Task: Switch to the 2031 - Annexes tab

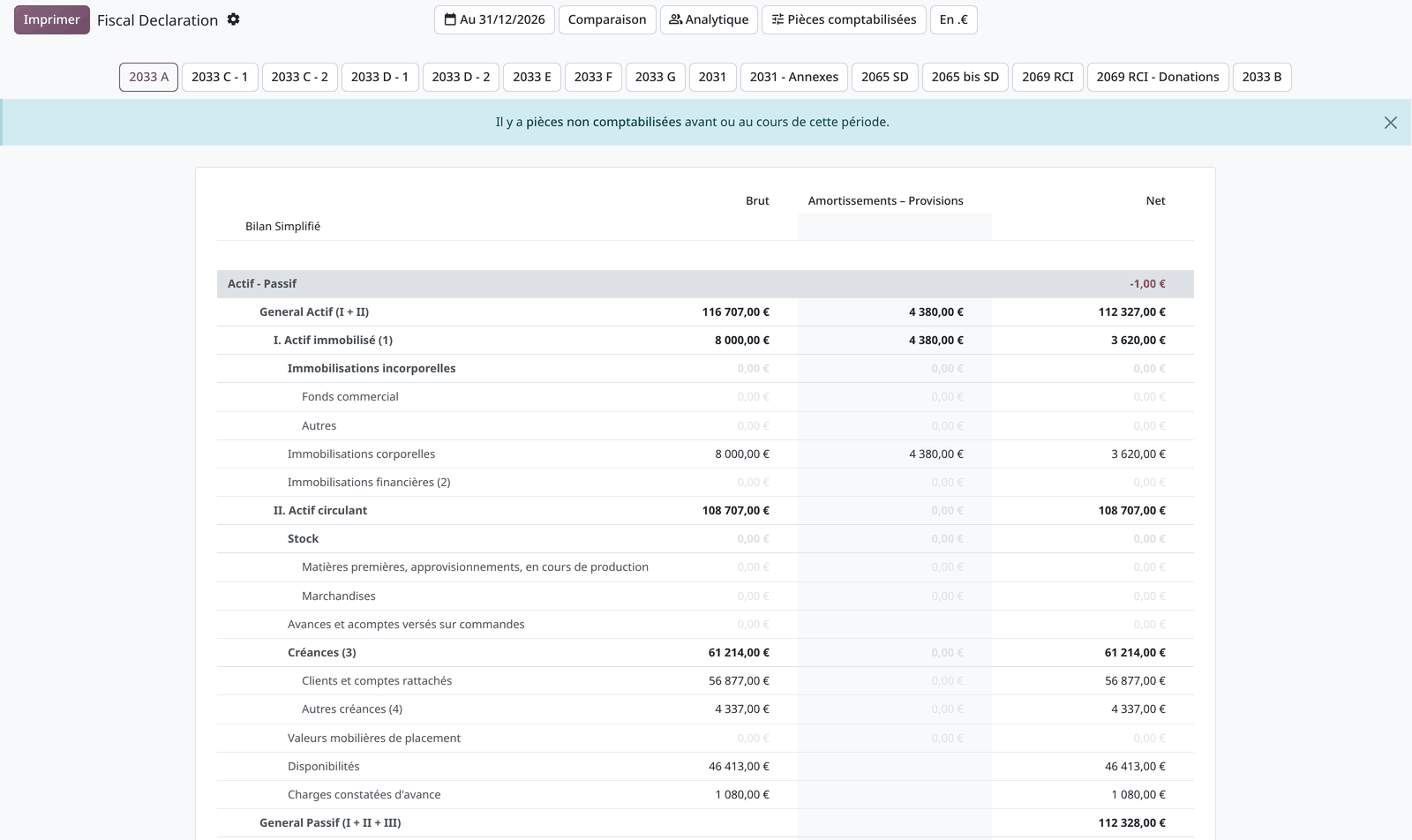Action: coord(794,77)
